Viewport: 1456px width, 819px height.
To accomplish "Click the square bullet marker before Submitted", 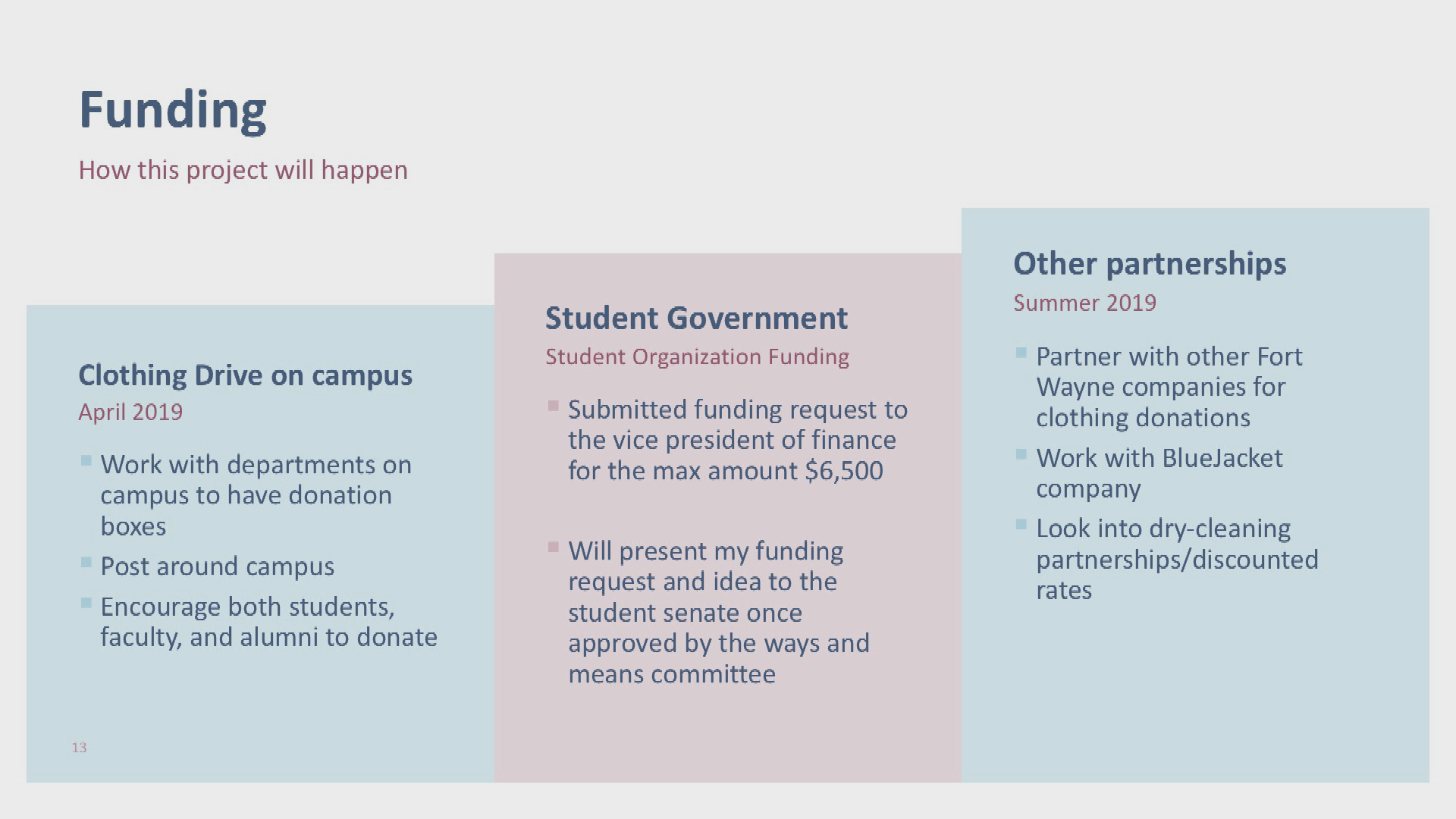I will pyautogui.click(x=553, y=406).
